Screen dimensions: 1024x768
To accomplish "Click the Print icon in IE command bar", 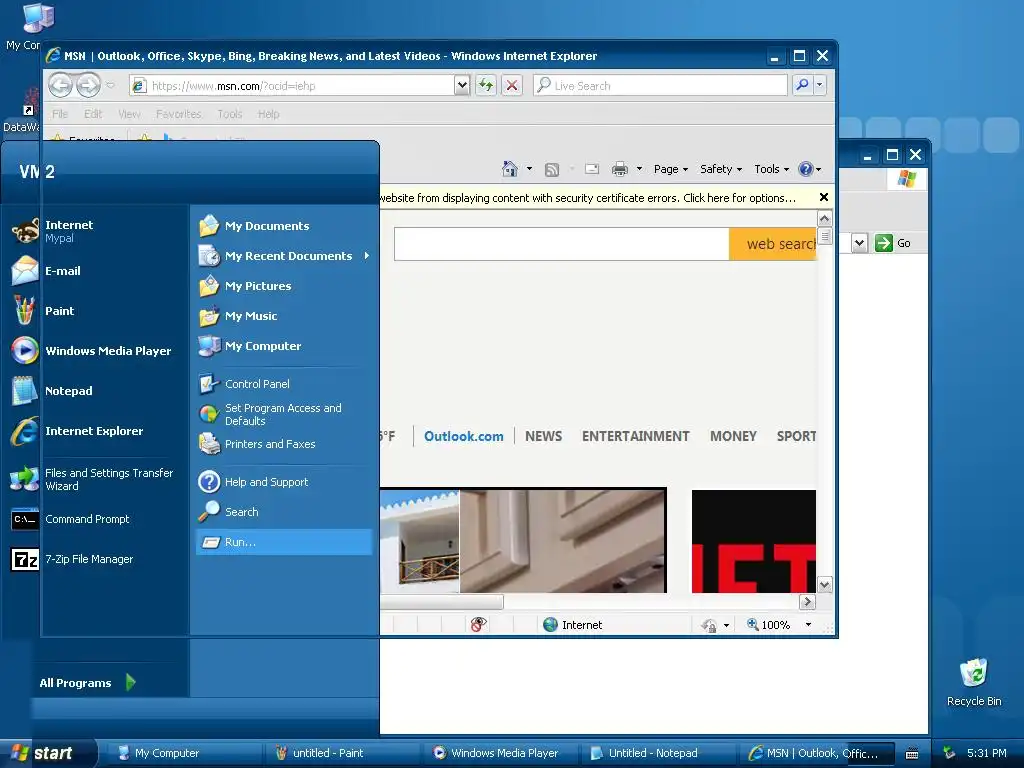I will (x=619, y=169).
